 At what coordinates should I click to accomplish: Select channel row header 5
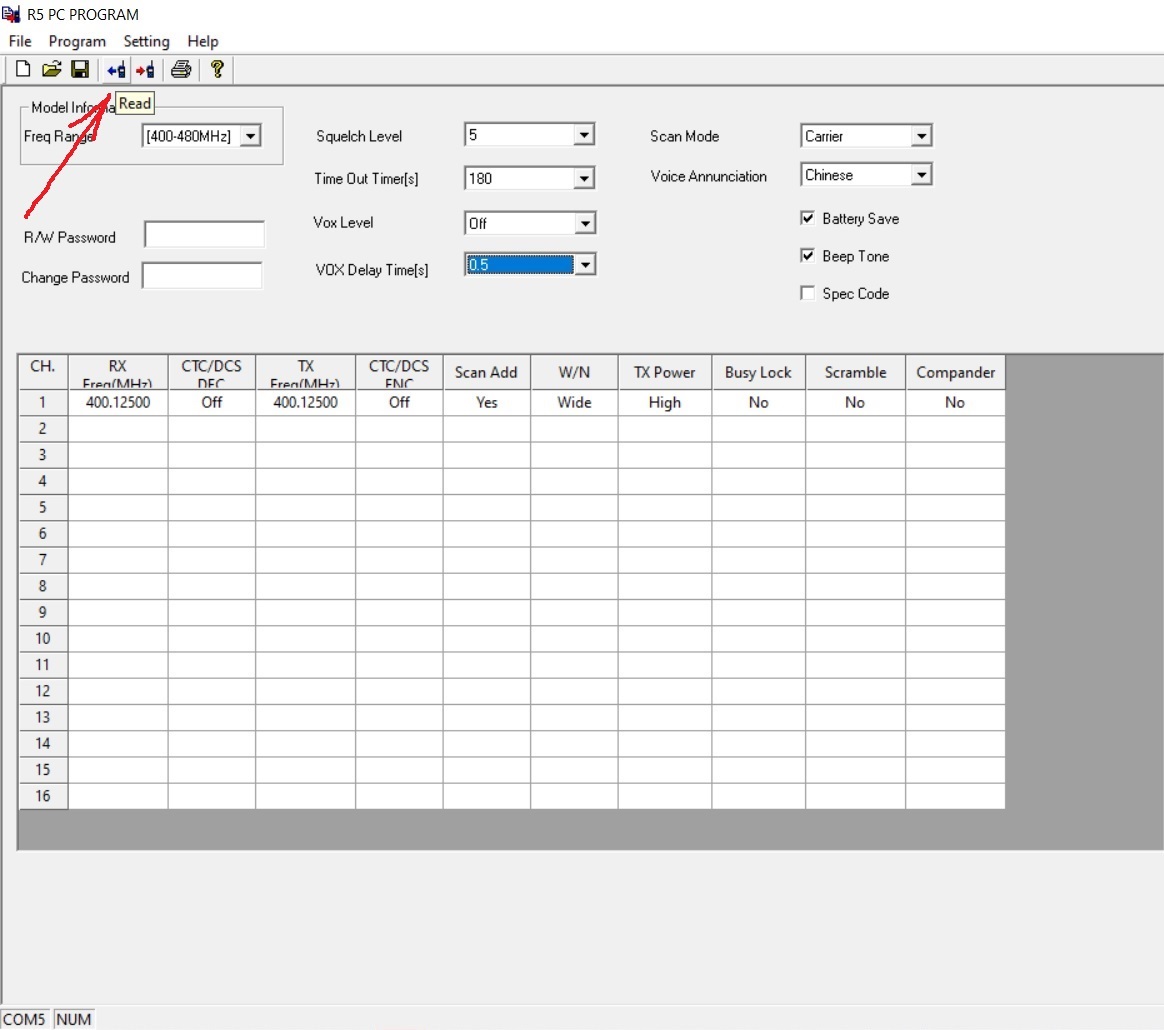pyautogui.click(x=43, y=507)
